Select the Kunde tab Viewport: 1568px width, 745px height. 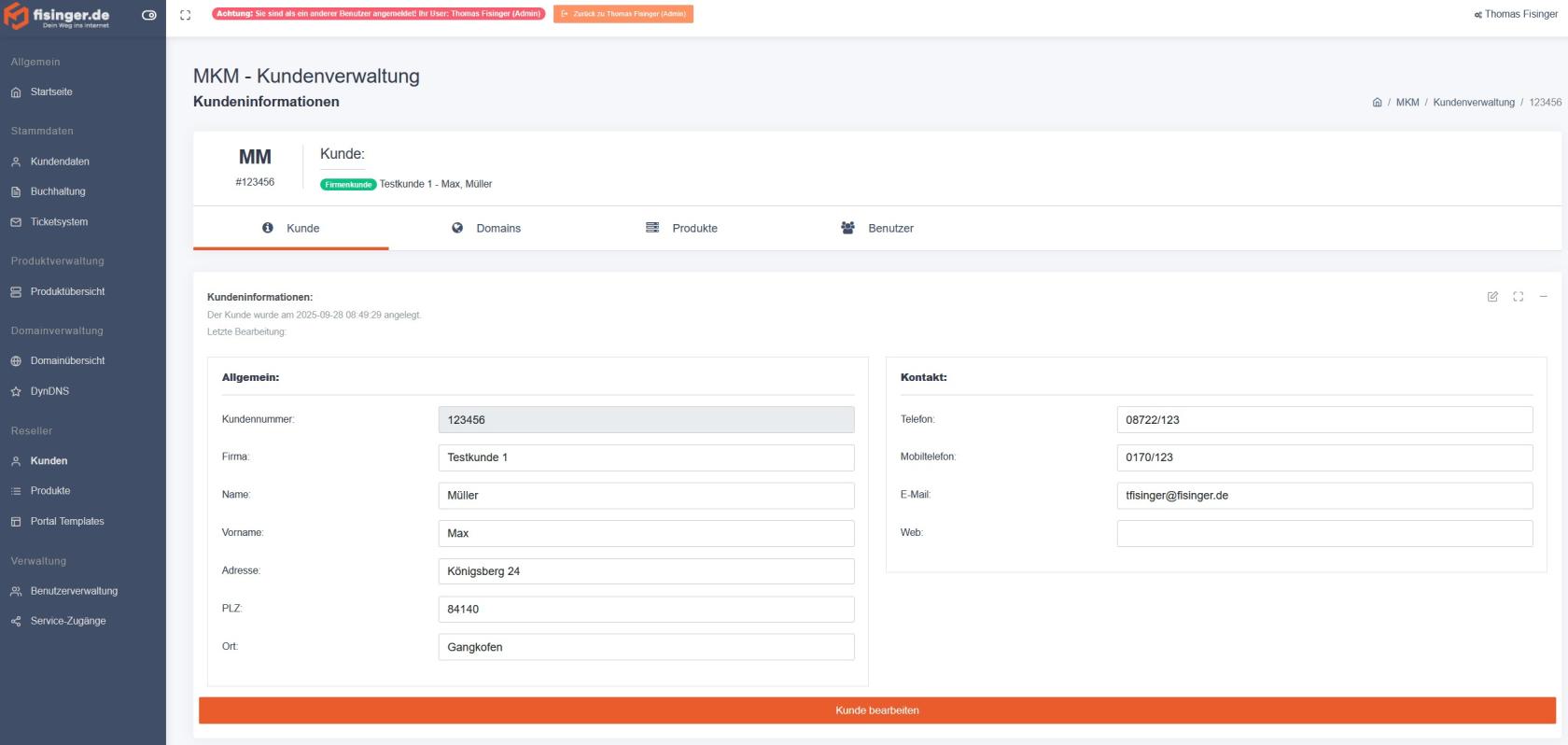291,228
